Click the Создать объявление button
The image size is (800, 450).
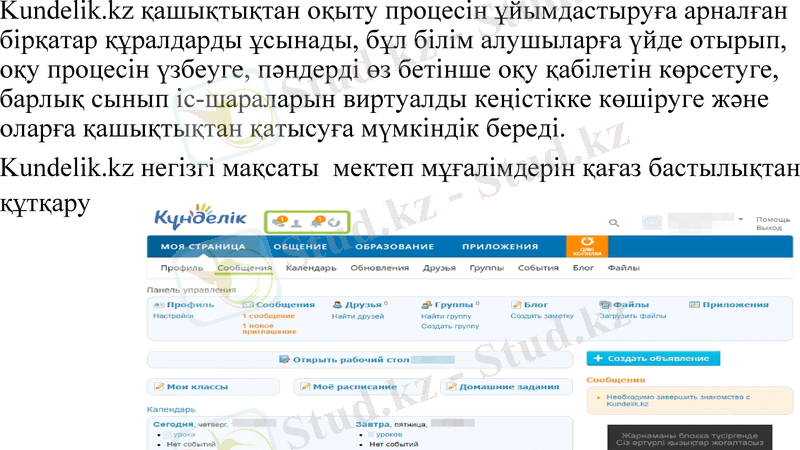[652, 358]
